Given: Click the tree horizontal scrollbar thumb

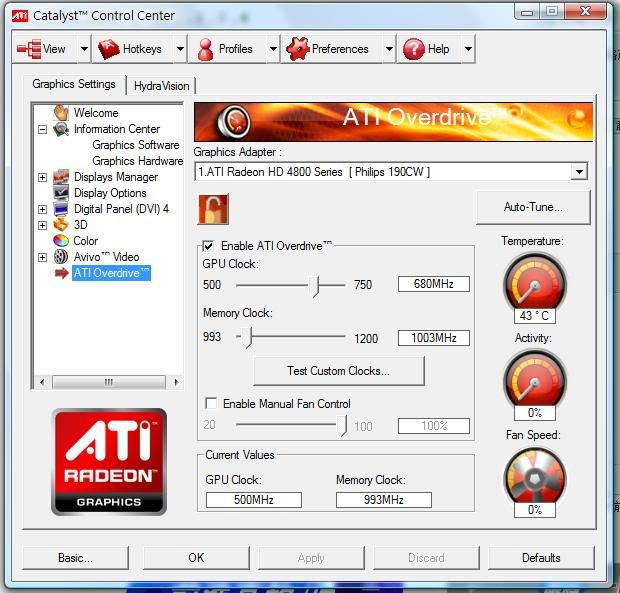Looking at the screenshot, I should pos(109,382).
